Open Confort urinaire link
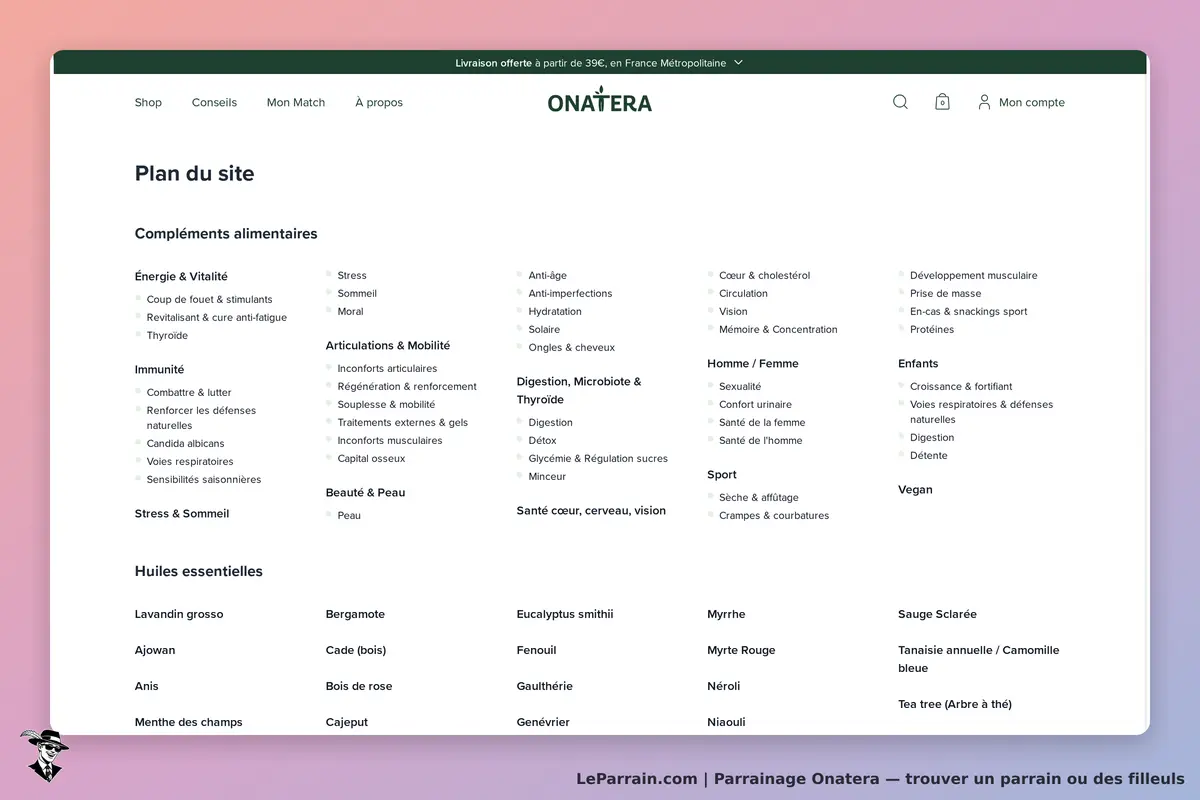The image size is (1200, 800). pos(755,404)
